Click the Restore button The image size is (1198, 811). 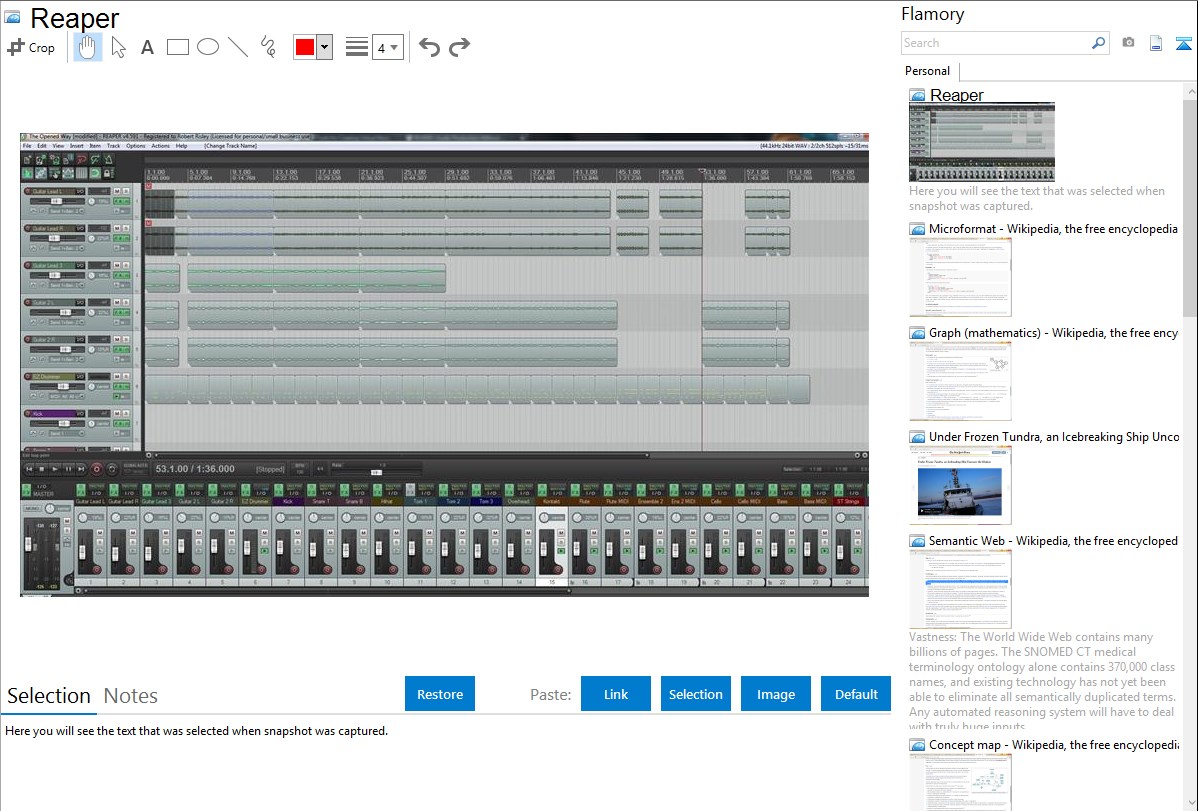440,694
